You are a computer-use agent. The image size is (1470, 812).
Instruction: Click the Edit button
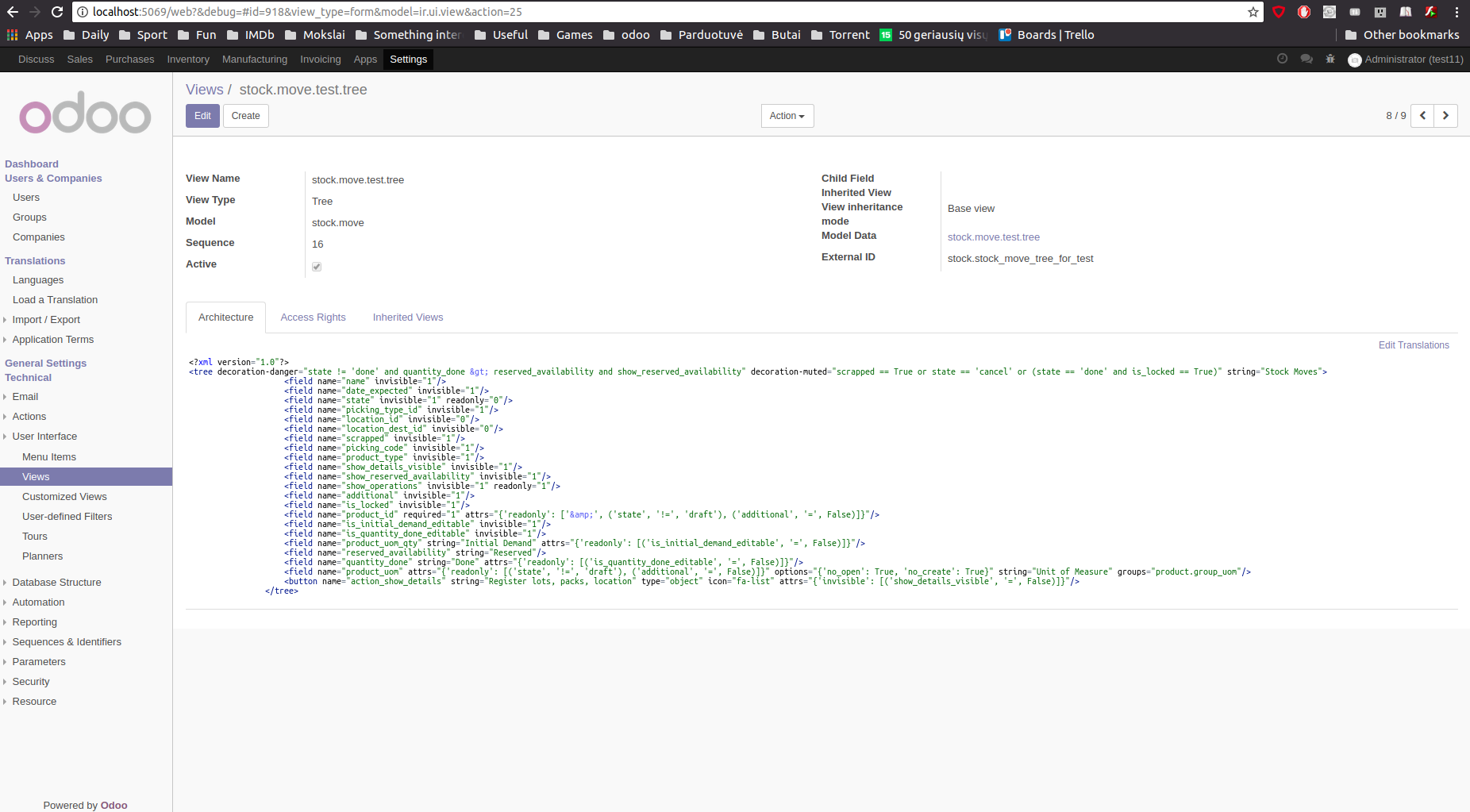(202, 116)
